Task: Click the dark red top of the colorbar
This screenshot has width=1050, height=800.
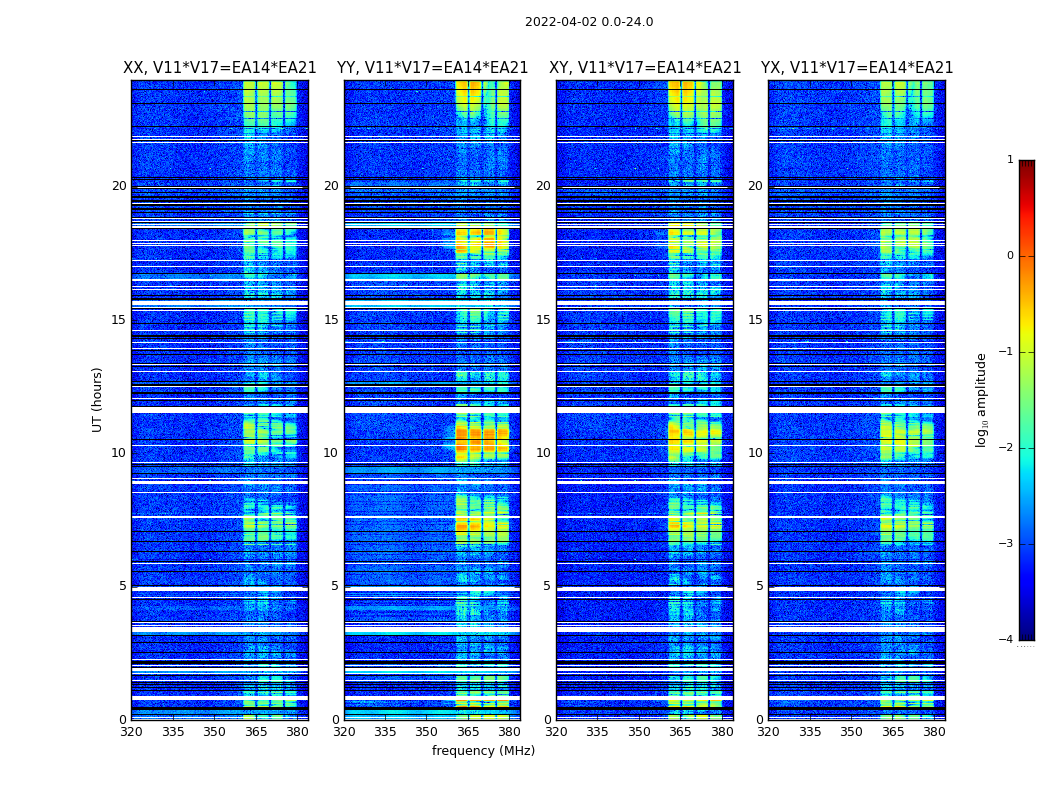Action: point(1026,166)
